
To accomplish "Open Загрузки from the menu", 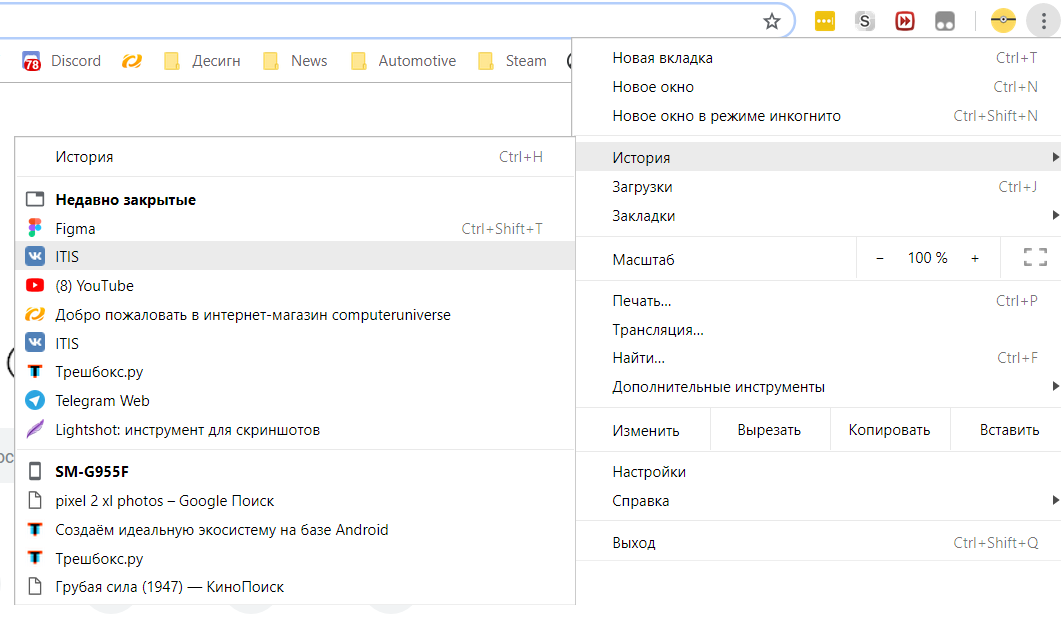I will tap(818, 187).
